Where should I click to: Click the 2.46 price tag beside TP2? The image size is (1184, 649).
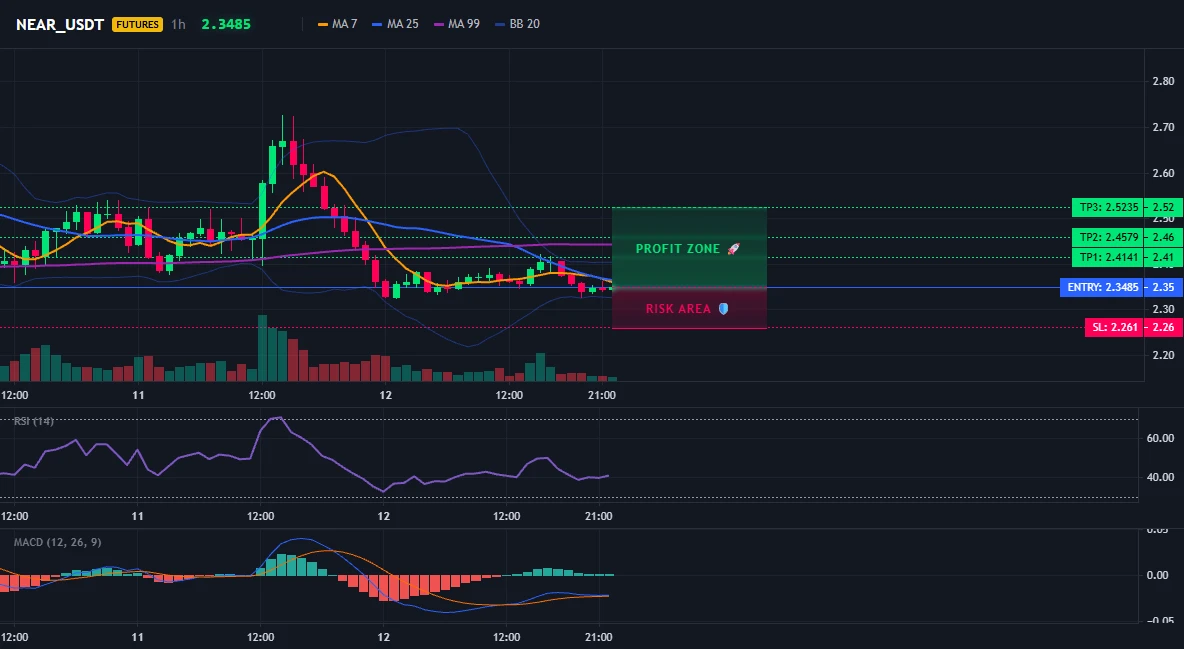pos(1163,237)
